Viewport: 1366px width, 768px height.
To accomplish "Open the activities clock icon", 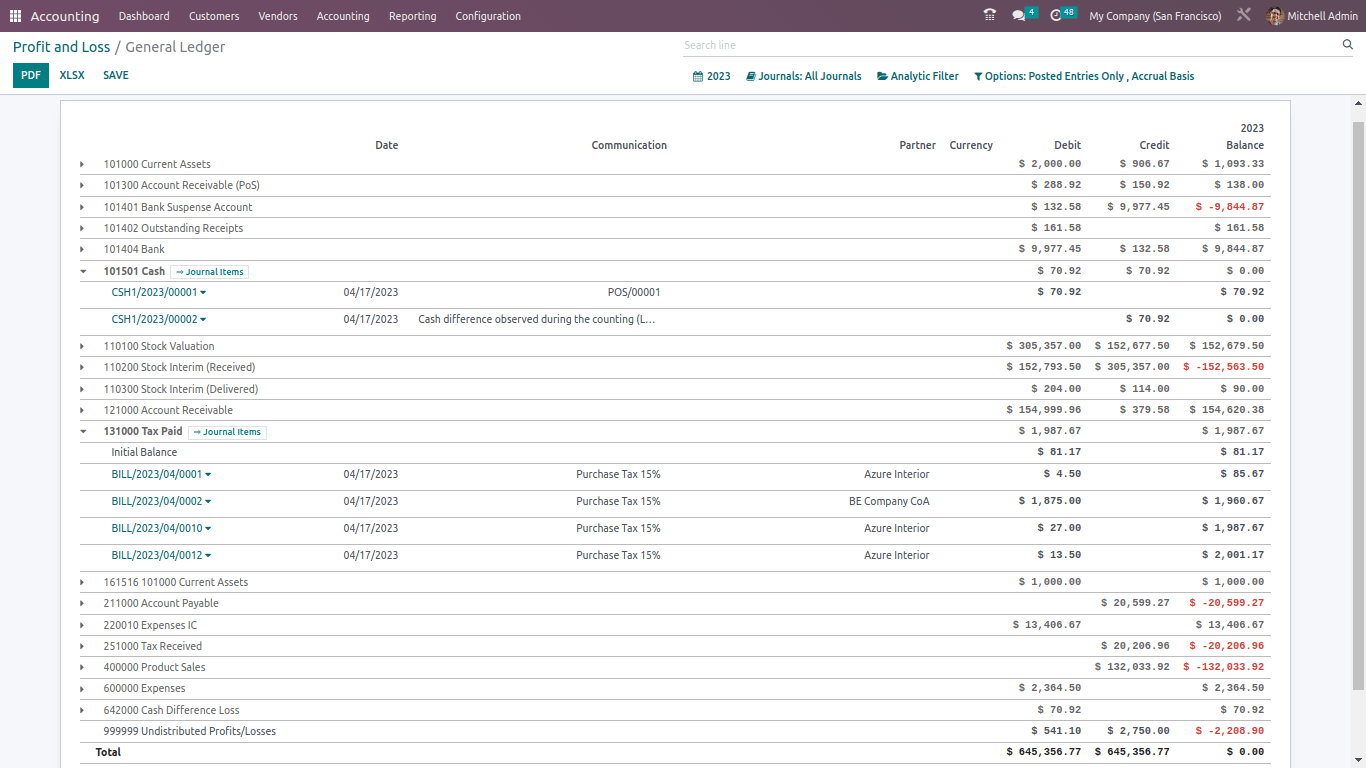I will click(1056, 16).
